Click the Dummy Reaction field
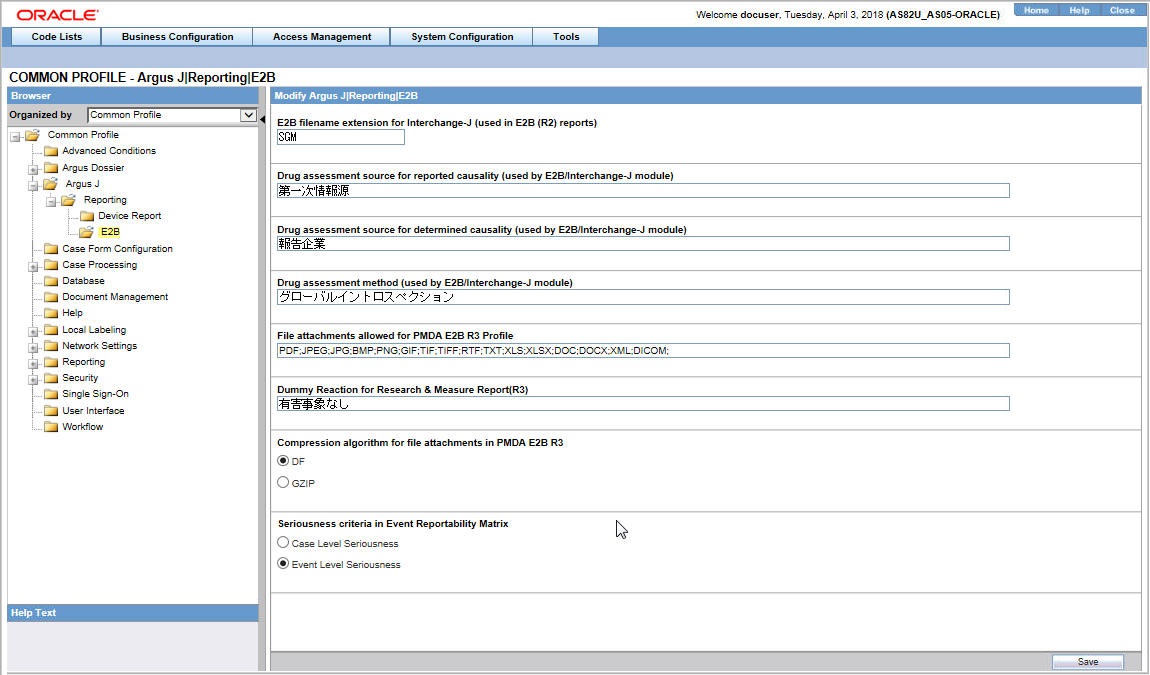 click(643, 404)
